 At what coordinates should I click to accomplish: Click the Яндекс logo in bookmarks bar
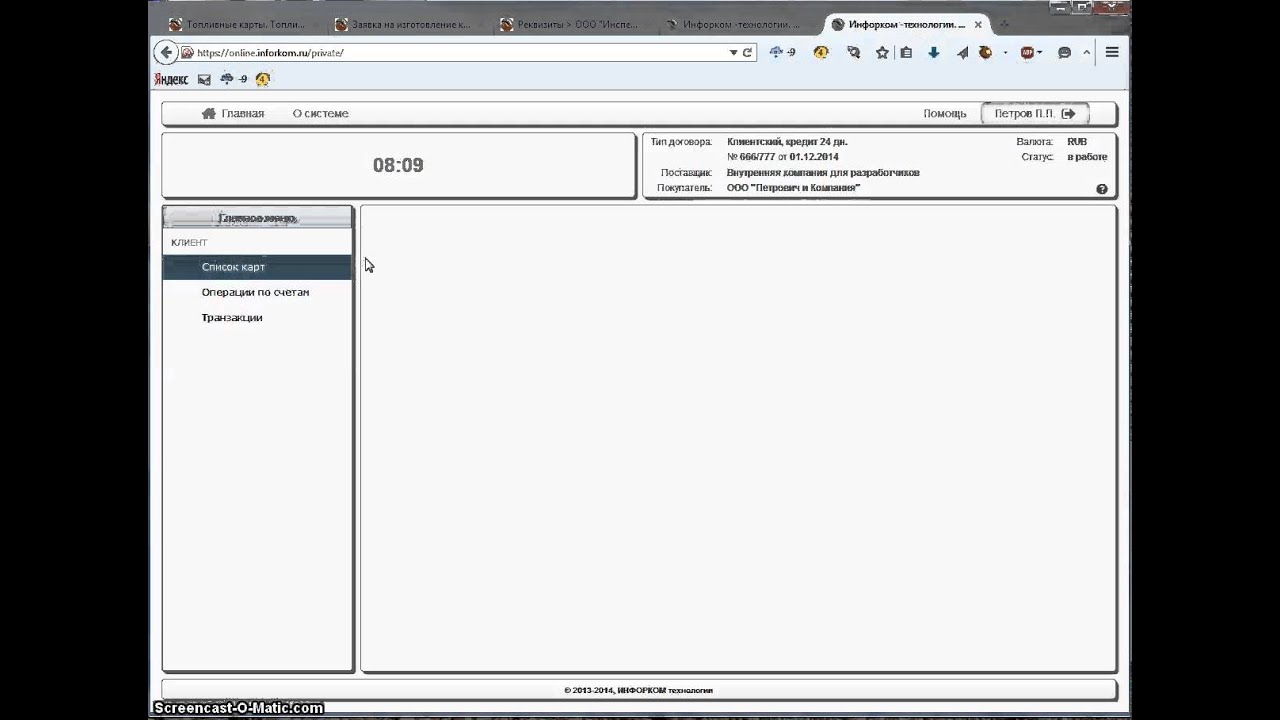point(171,79)
